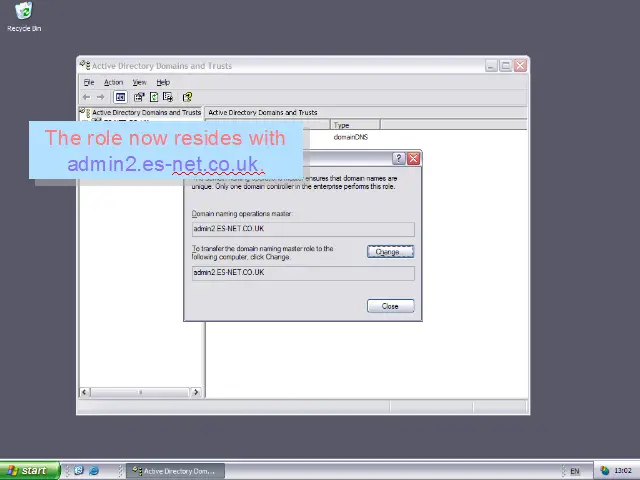Open the Help menu
This screenshot has width=640, height=480.
[163, 82]
